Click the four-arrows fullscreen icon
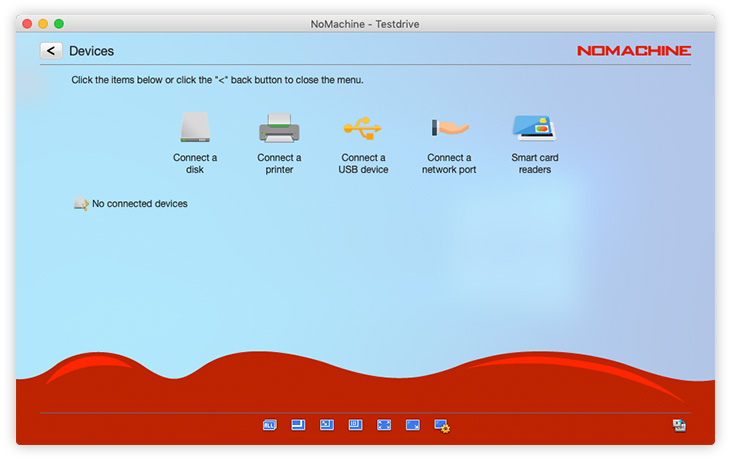The width and height of the screenshot is (730, 458). click(384, 425)
